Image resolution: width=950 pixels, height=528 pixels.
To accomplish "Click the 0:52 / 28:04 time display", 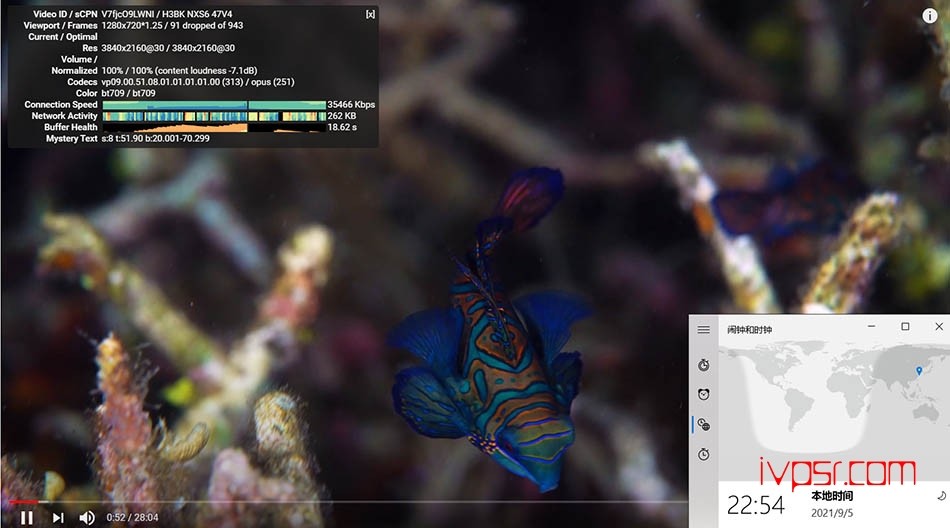I will (132, 518).
